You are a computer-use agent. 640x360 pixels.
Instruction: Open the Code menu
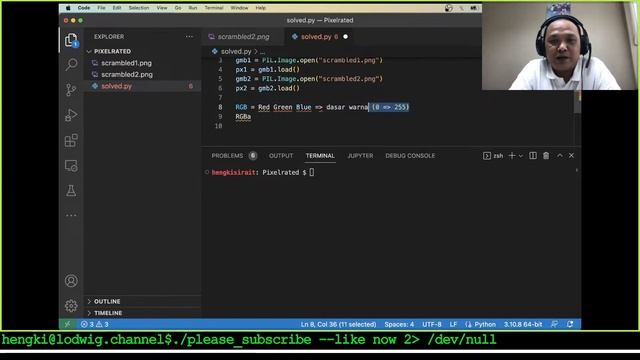84,8
